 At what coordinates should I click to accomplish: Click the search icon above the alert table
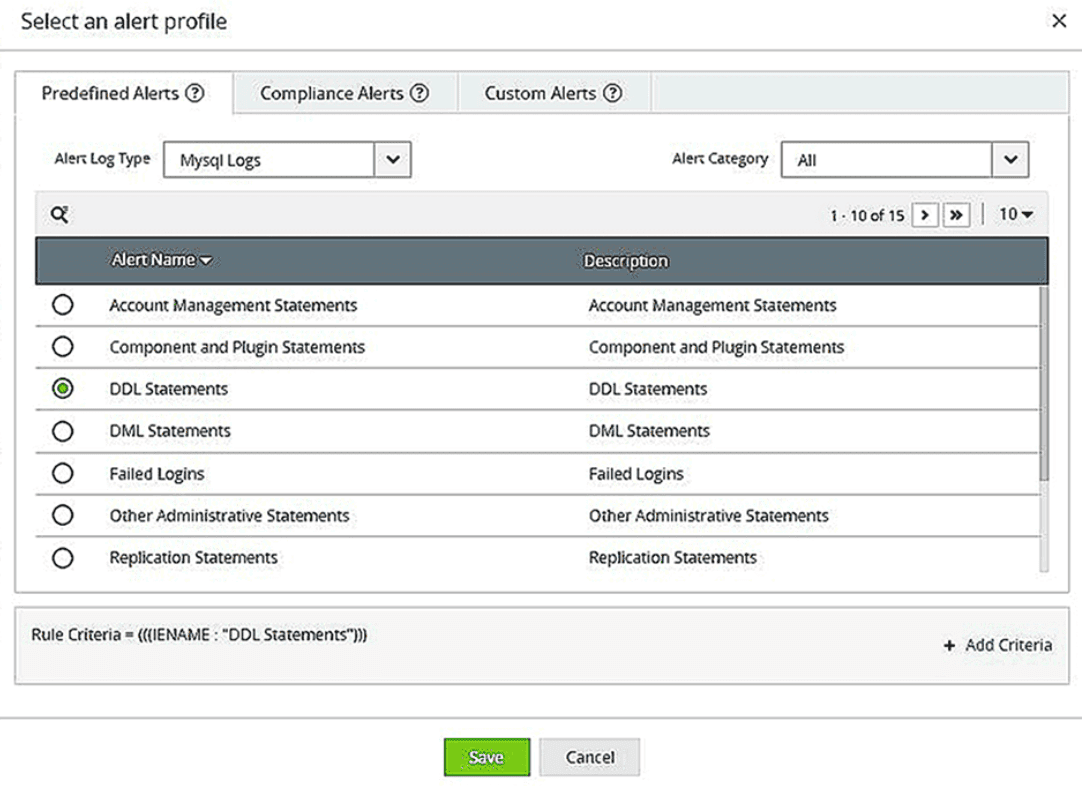60,214
